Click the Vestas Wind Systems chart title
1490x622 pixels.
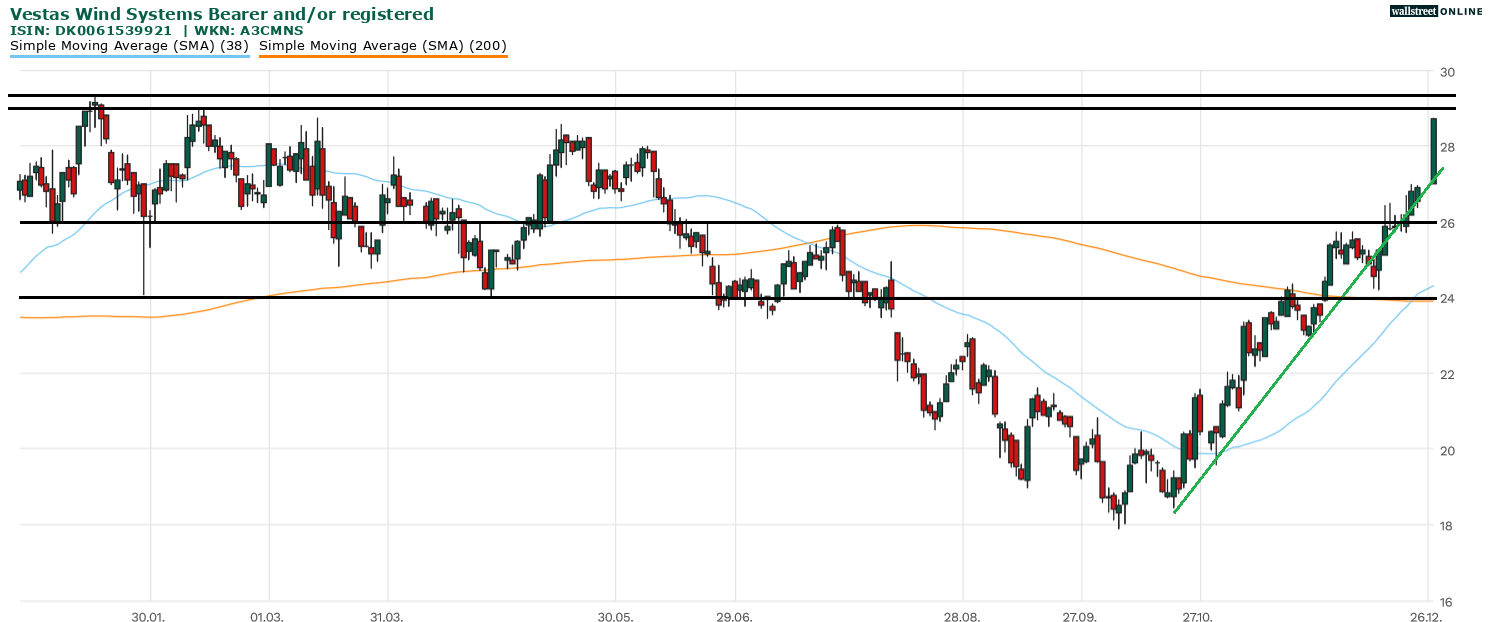coord(222,14)
